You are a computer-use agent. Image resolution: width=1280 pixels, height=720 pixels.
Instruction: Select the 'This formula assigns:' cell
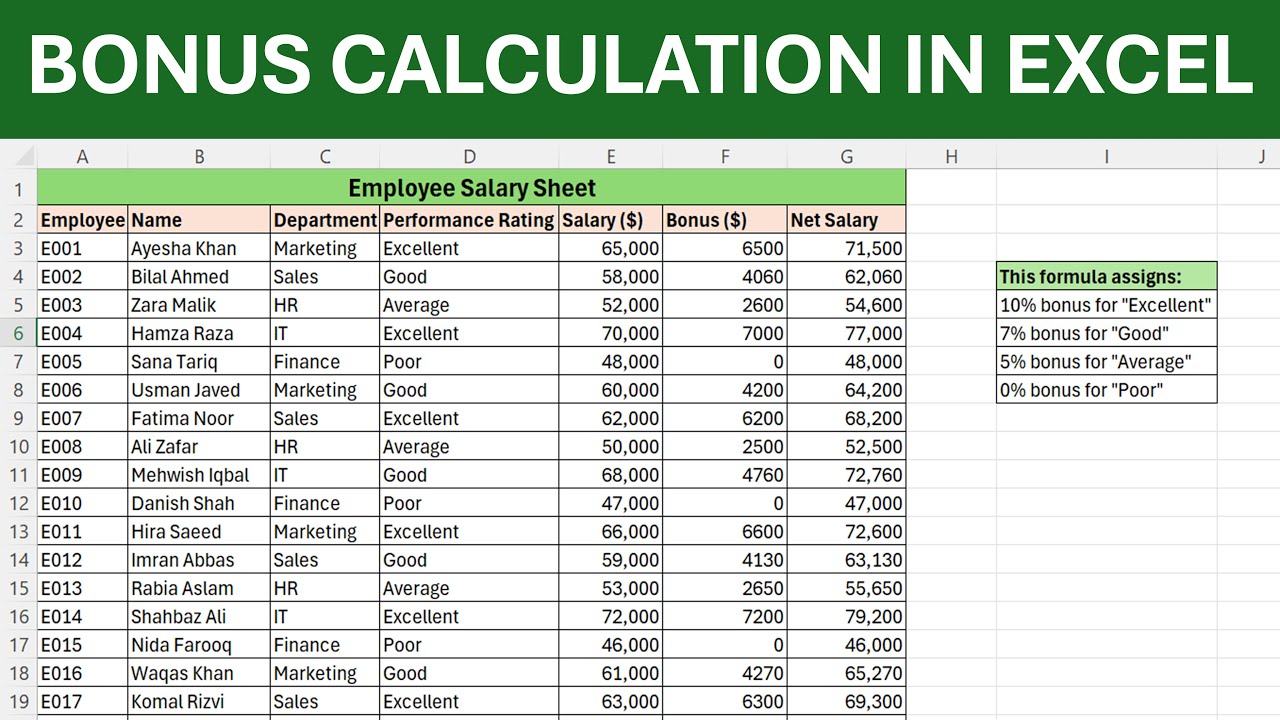click(1107, 276)
